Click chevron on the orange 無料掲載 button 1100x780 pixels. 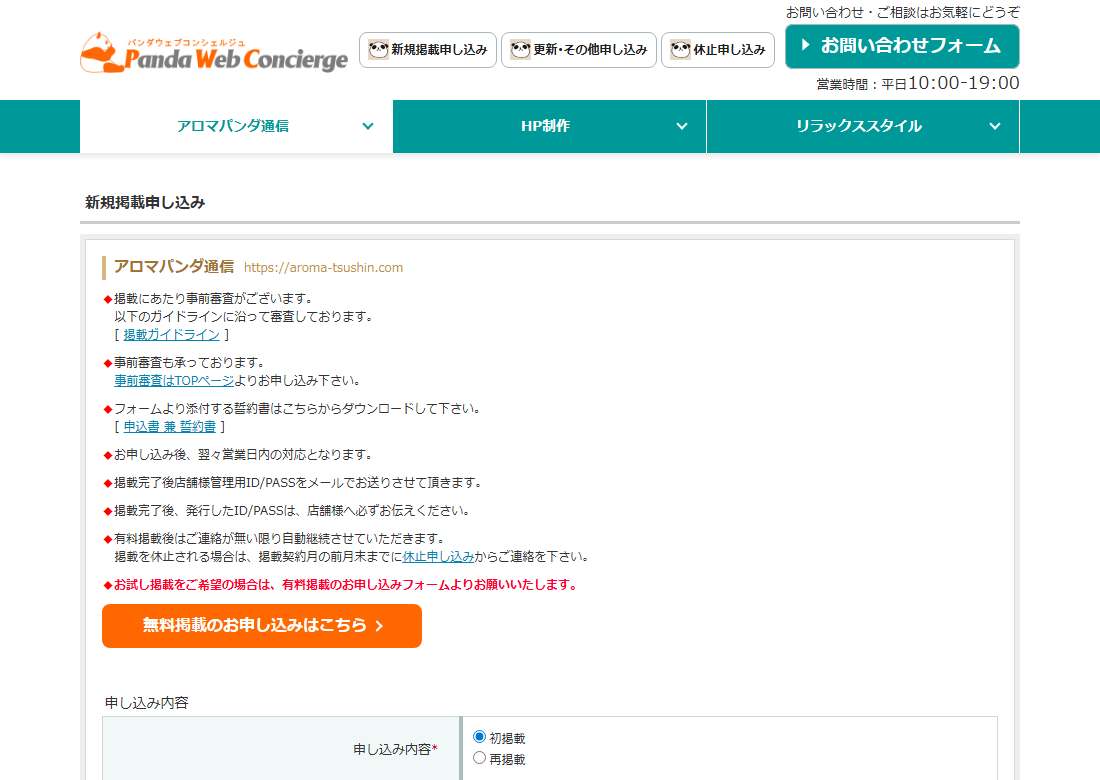380,626
